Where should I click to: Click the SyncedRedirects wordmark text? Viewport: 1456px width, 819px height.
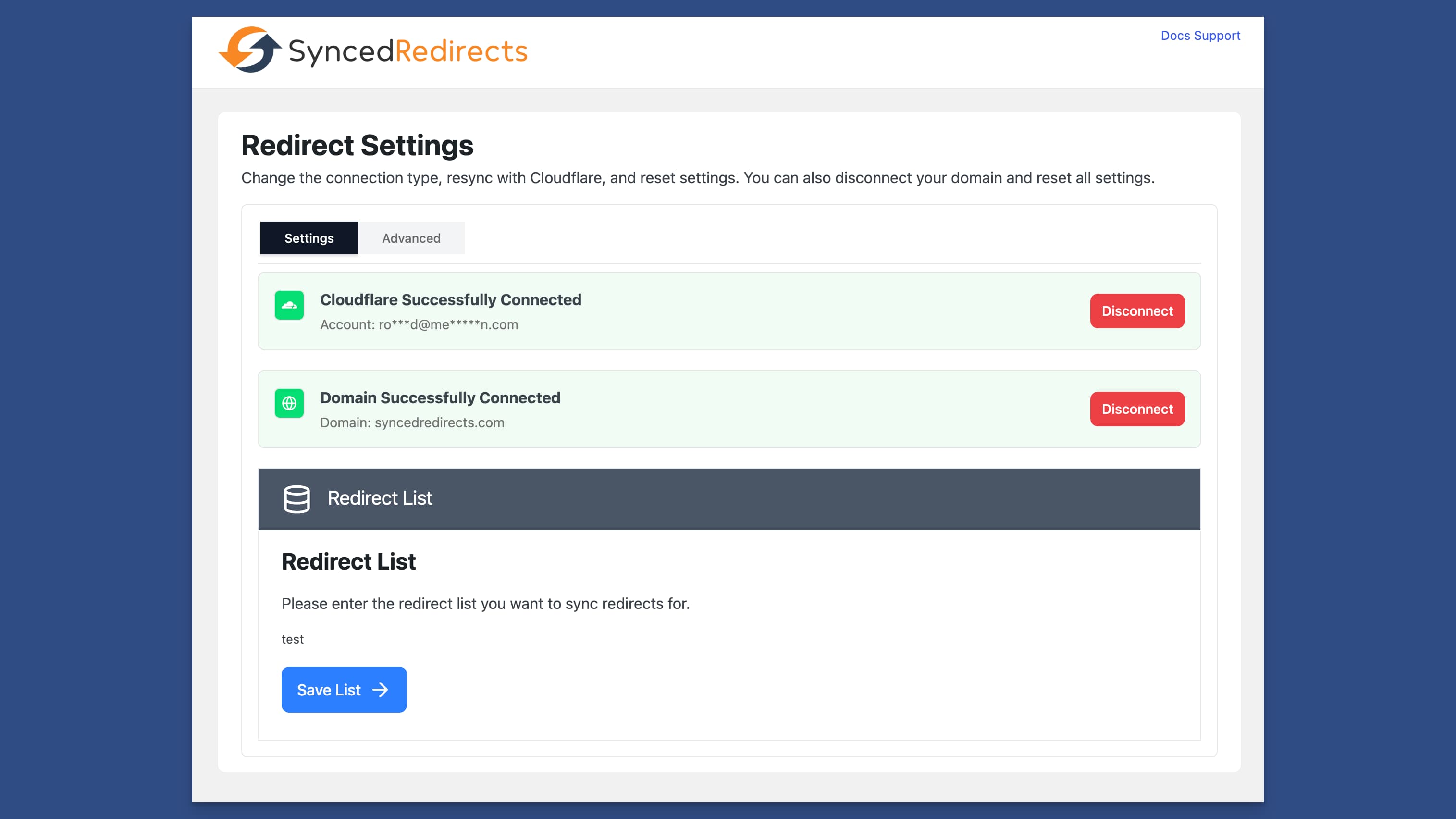pyautogui.click(x=407, y=51)
